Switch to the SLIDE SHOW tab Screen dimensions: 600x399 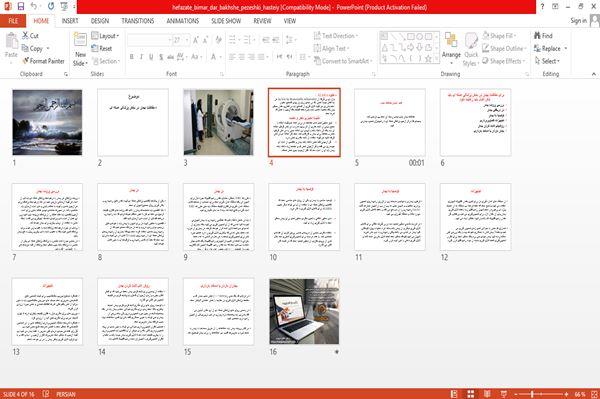[226, 21]
